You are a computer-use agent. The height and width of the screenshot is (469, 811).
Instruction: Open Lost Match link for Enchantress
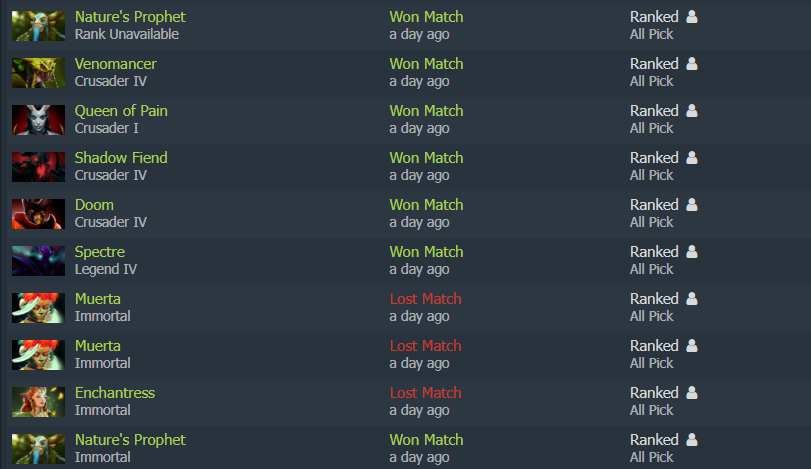coord(425,393)
